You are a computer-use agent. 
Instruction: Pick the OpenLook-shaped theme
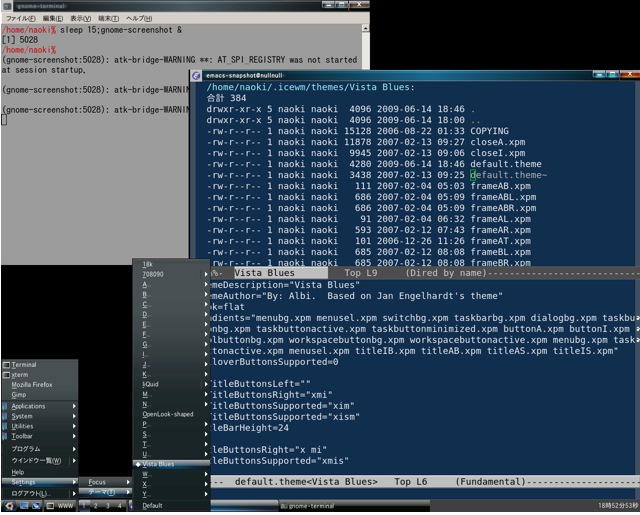pos(167,413)
